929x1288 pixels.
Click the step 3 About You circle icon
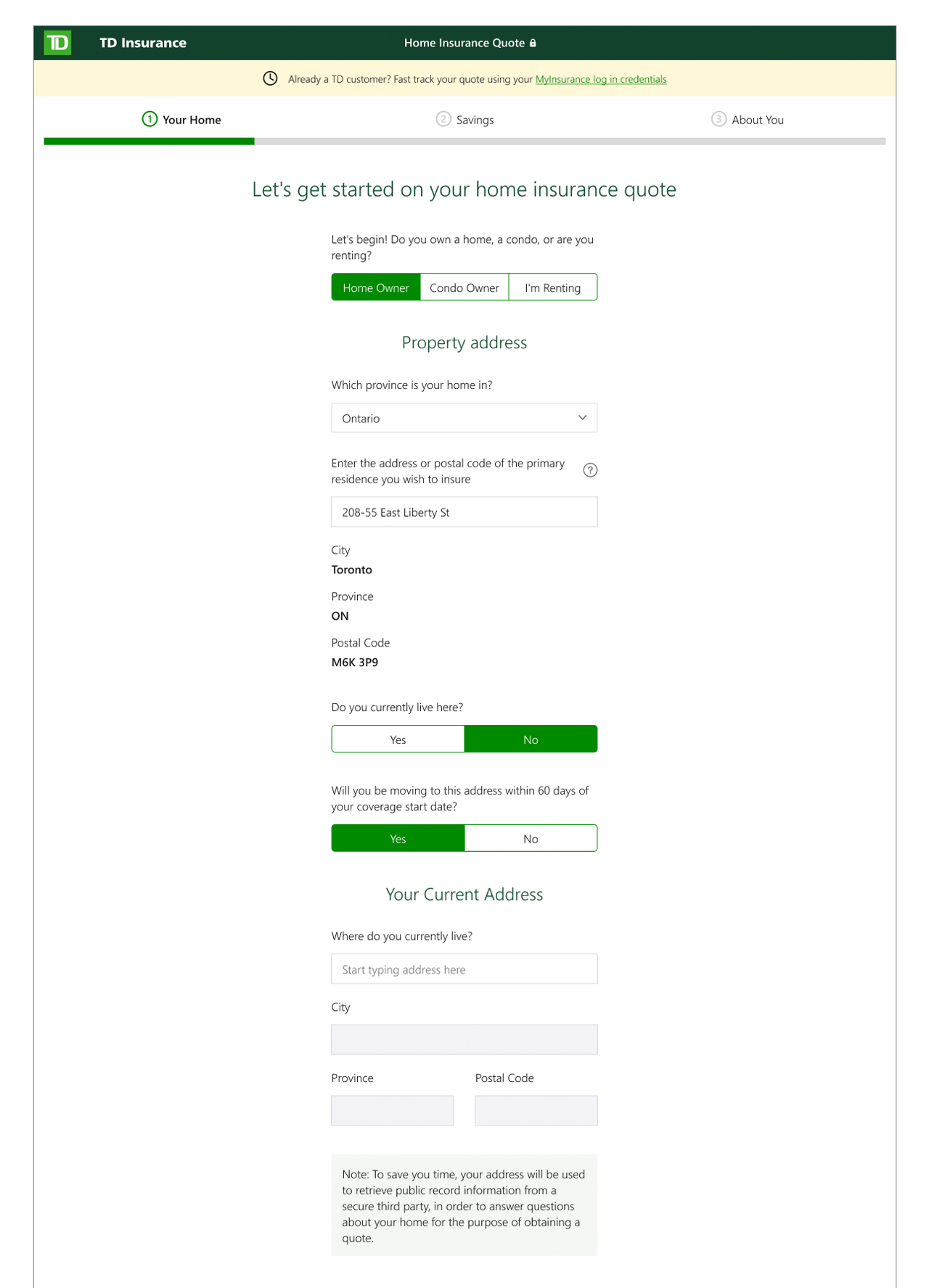719,119
